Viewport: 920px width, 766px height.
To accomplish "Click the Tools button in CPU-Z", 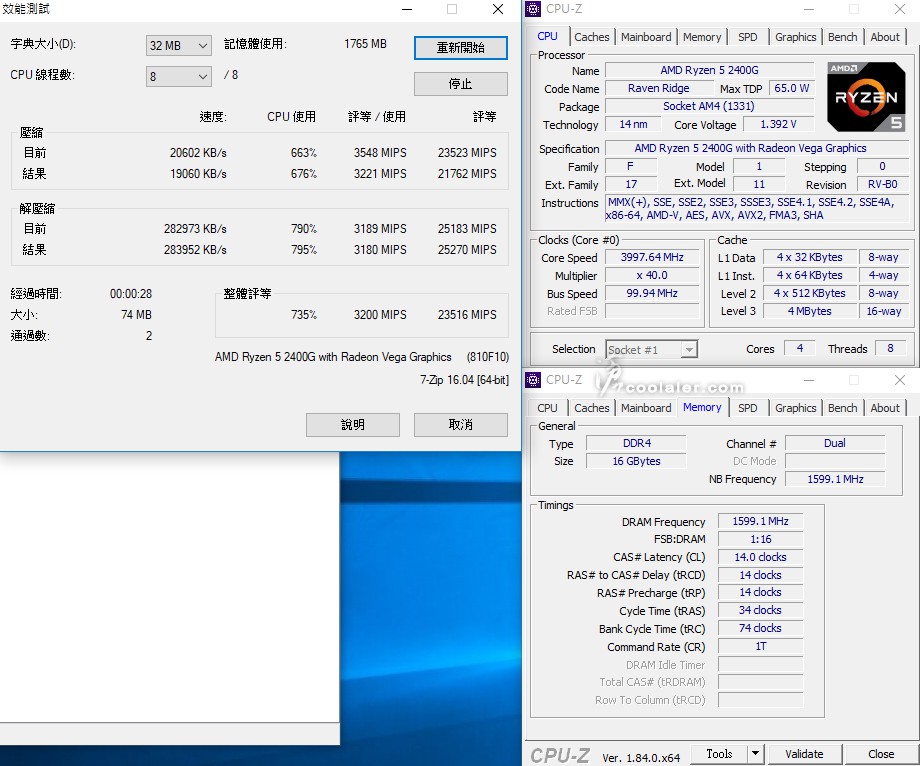I will (719, 753).
